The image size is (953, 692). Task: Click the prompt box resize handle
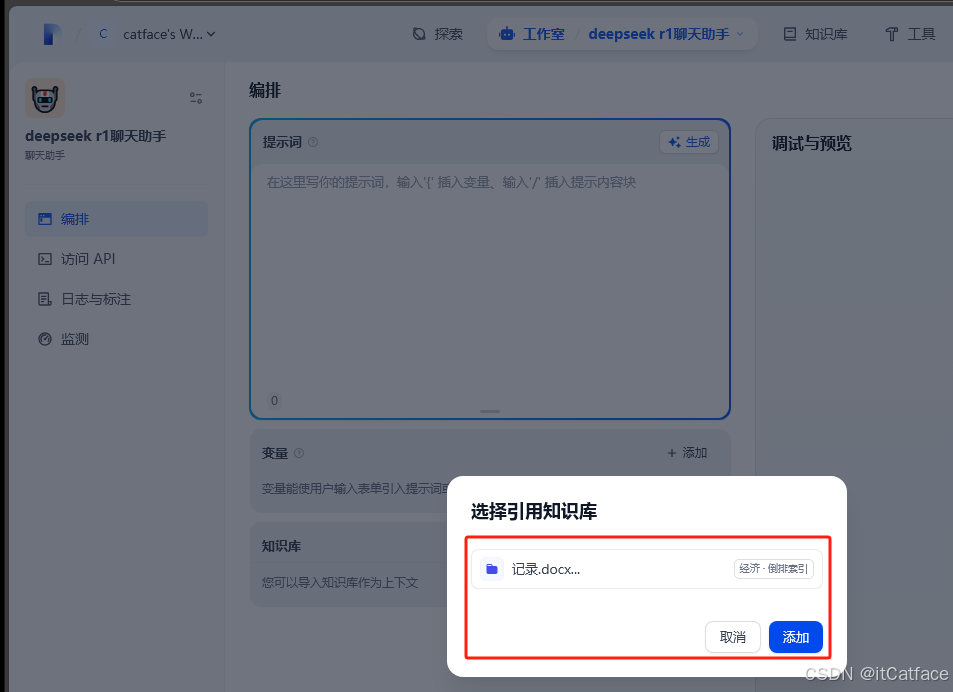[x=490, y=411]
